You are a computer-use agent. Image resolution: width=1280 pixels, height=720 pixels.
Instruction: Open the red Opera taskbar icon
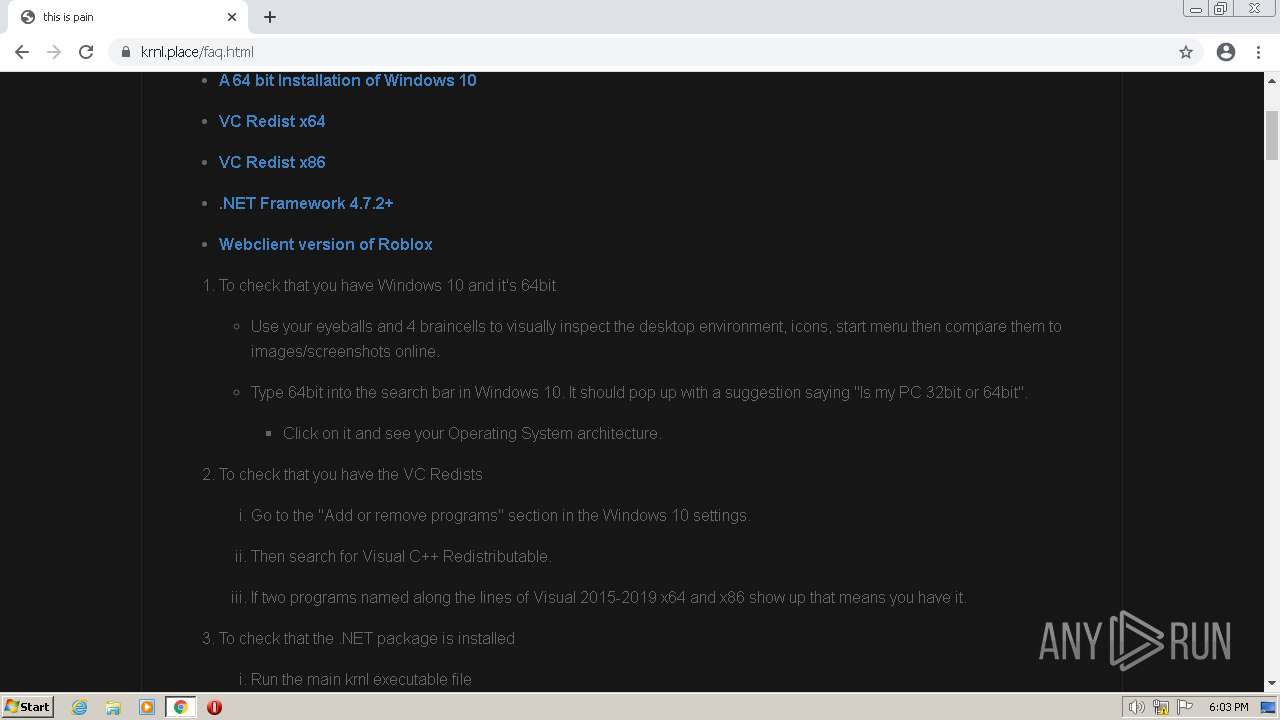[214, 707]
